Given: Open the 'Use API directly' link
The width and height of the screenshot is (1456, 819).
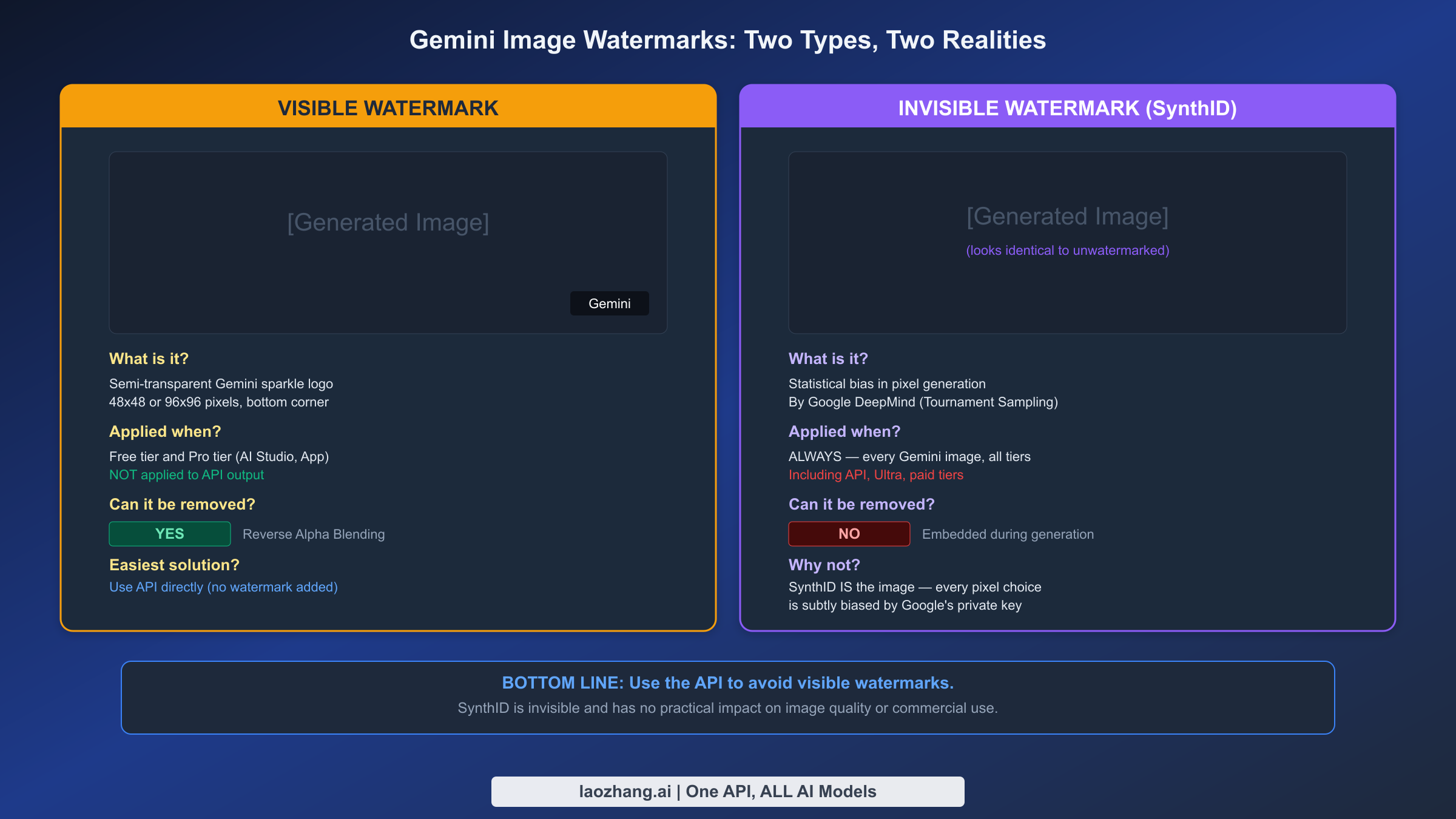Looking at the screenshot, I should pyautogui.click(x=223, y=587).
